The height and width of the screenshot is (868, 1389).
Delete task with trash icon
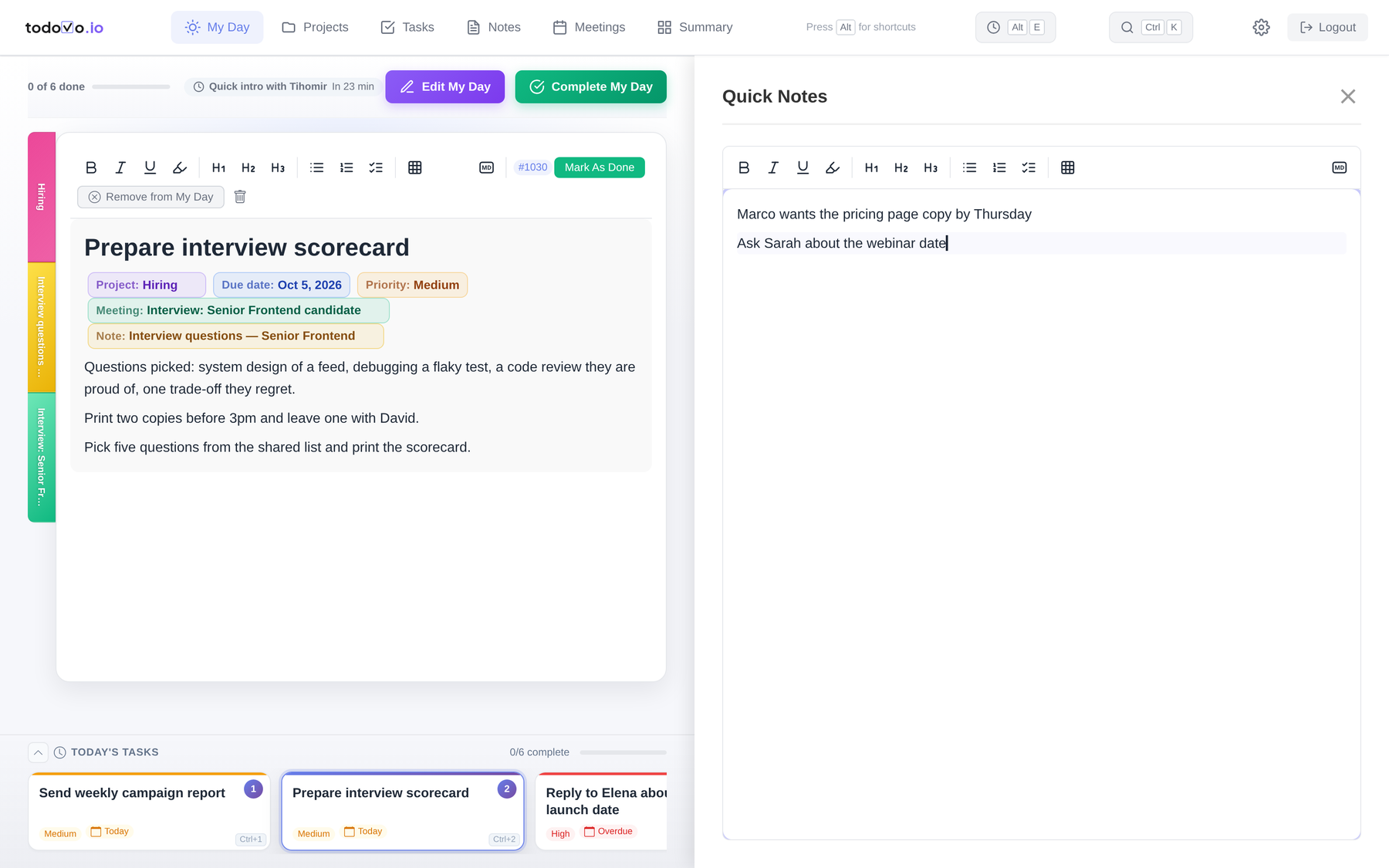tap(240, 197)
